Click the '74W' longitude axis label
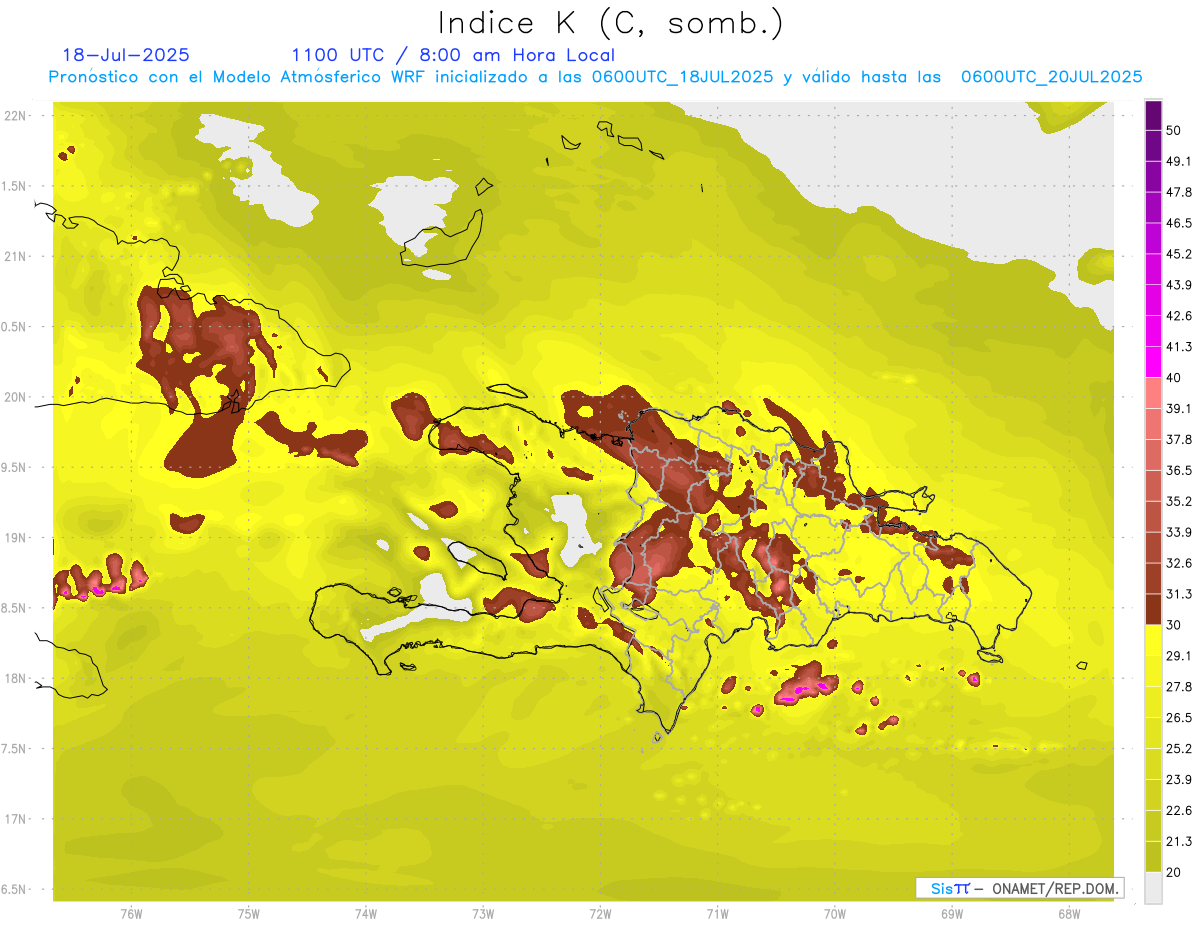This screenshot has height=927, width=1200. (366, 914)
